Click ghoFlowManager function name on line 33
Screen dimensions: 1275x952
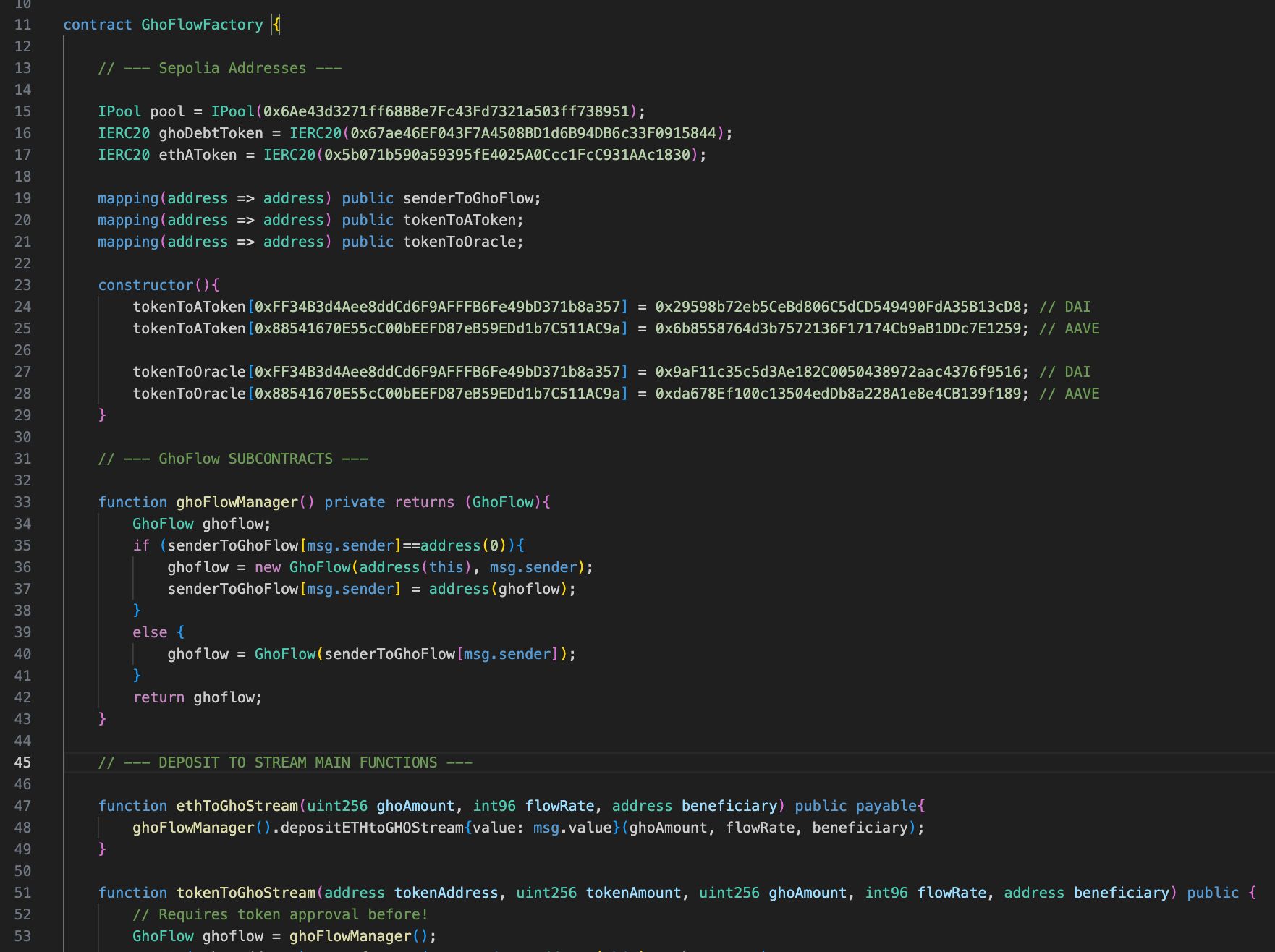(237, 502)
